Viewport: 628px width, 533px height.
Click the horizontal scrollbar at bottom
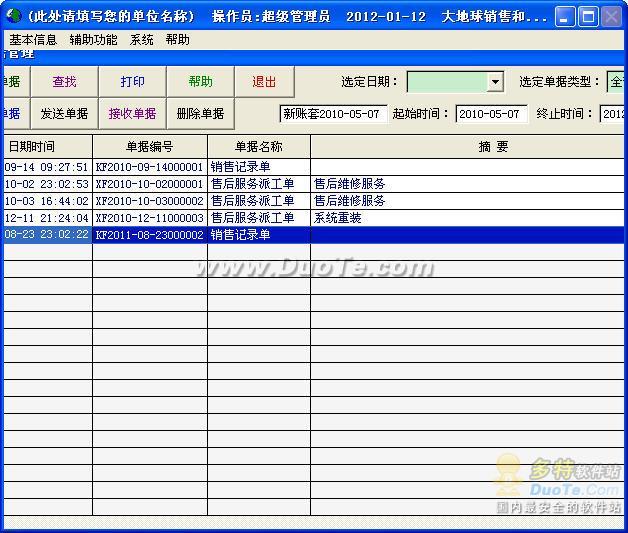click(x=314, y=522)
